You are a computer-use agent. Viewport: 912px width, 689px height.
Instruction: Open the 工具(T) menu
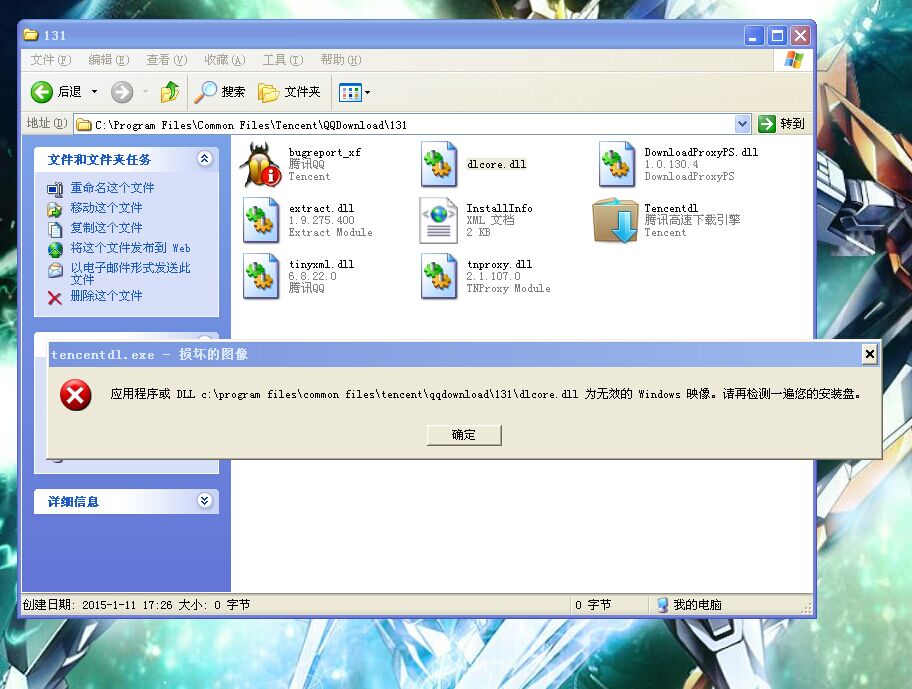pyautogui.click(x=283, y=60)
